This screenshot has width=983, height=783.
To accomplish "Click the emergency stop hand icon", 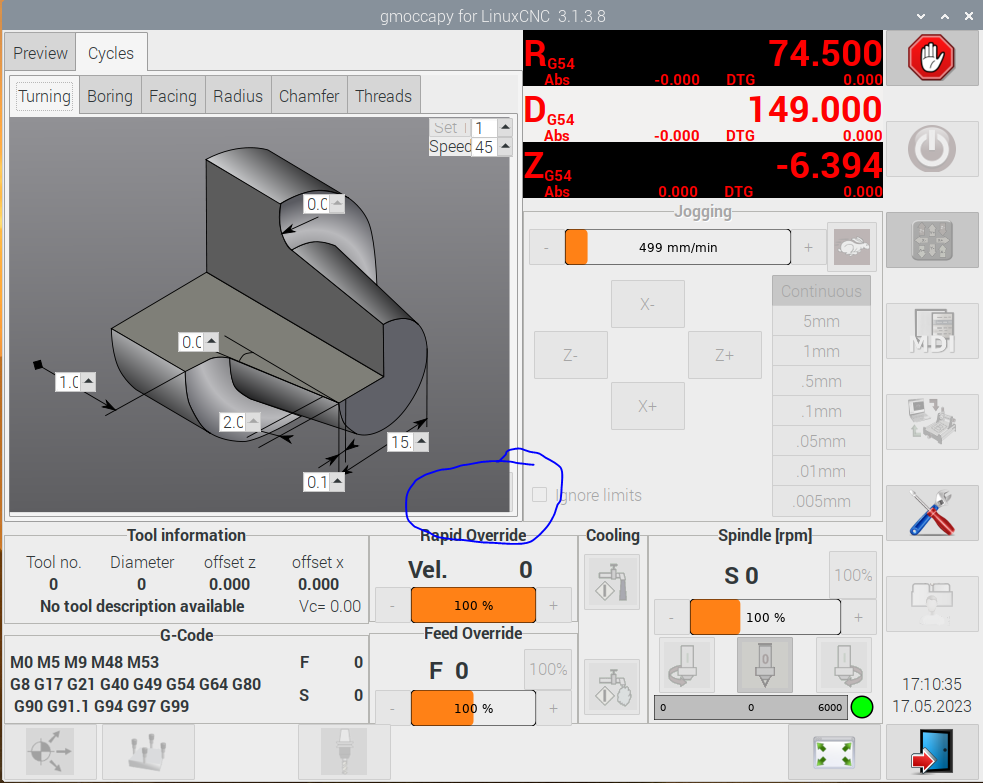I will (932, 58).
